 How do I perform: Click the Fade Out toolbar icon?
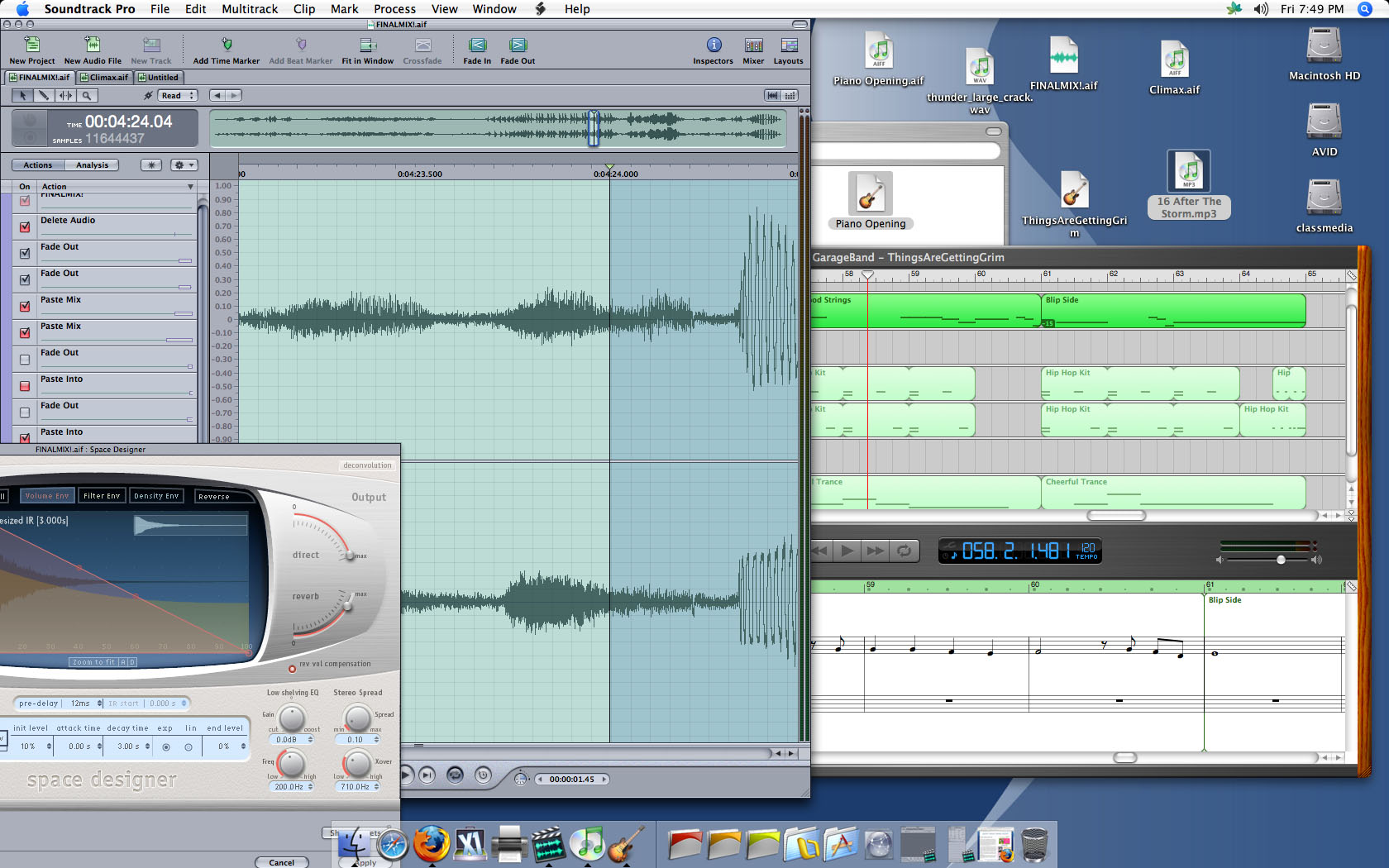coord(518,45)
